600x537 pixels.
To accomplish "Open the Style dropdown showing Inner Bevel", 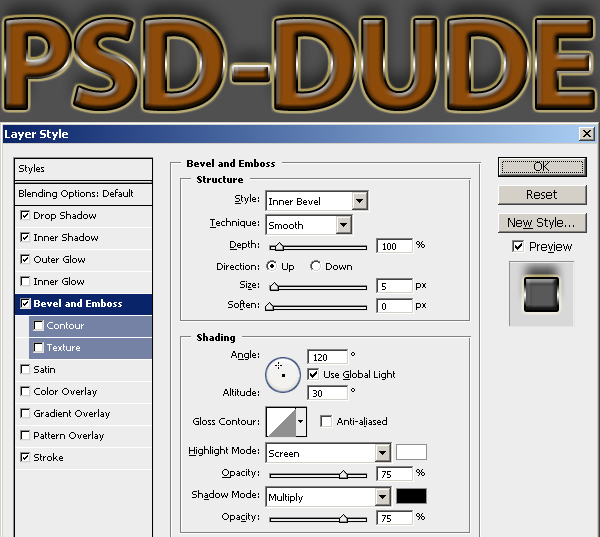I will click(x=317, y=201).
